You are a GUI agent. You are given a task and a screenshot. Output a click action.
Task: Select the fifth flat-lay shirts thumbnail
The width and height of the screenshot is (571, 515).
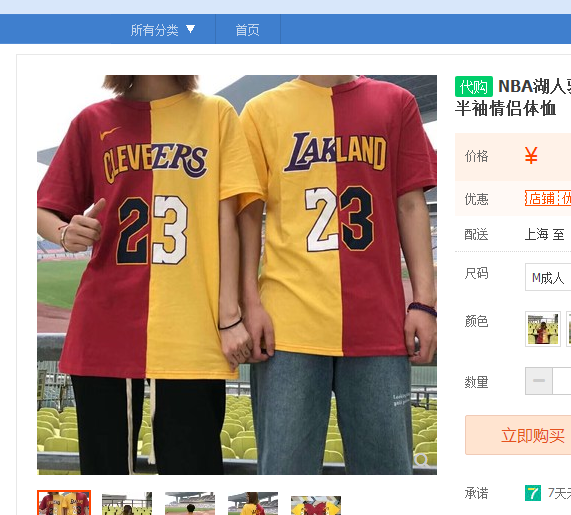pos(316,505)
